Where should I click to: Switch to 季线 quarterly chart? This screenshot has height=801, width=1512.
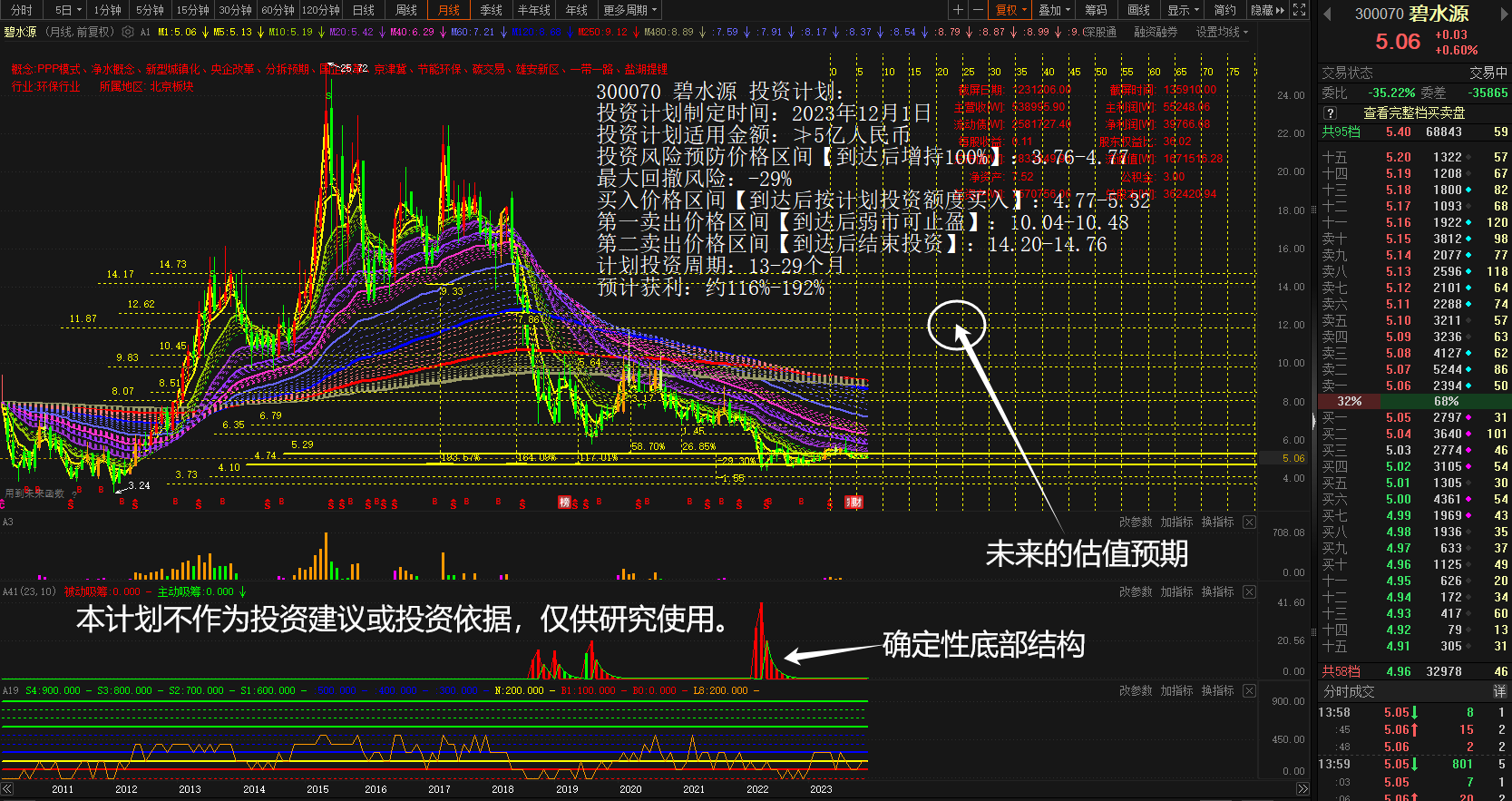[x=492, y=10]
